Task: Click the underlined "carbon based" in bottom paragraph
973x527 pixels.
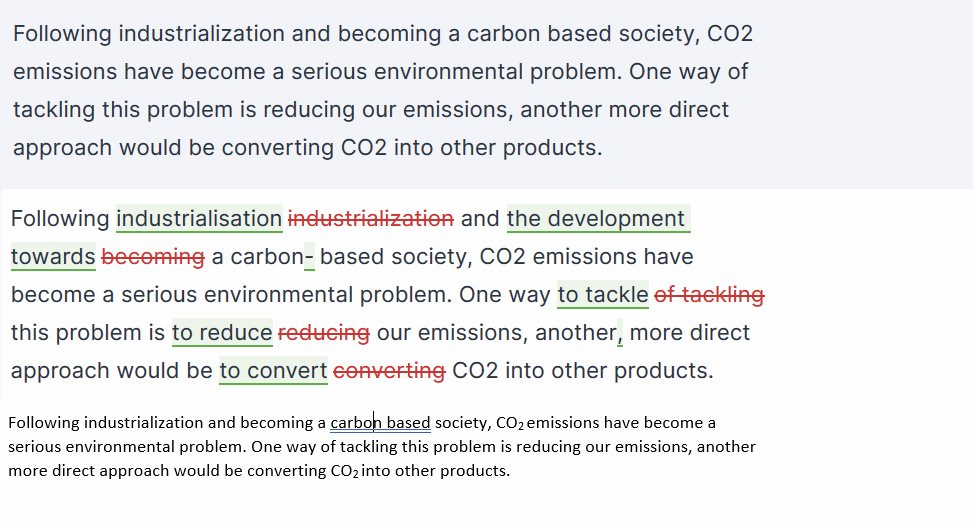Action: (x=380, y=423)
